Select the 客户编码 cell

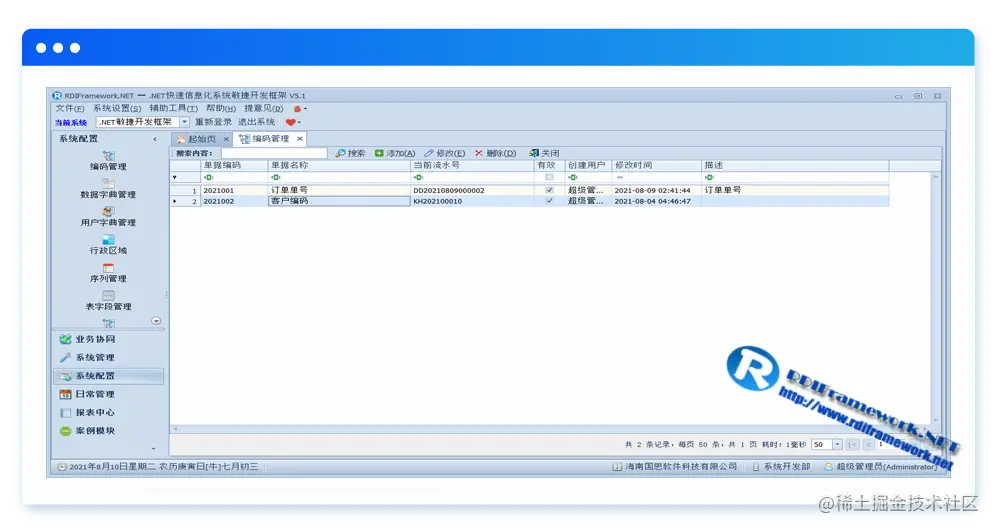tap(339, 201)
